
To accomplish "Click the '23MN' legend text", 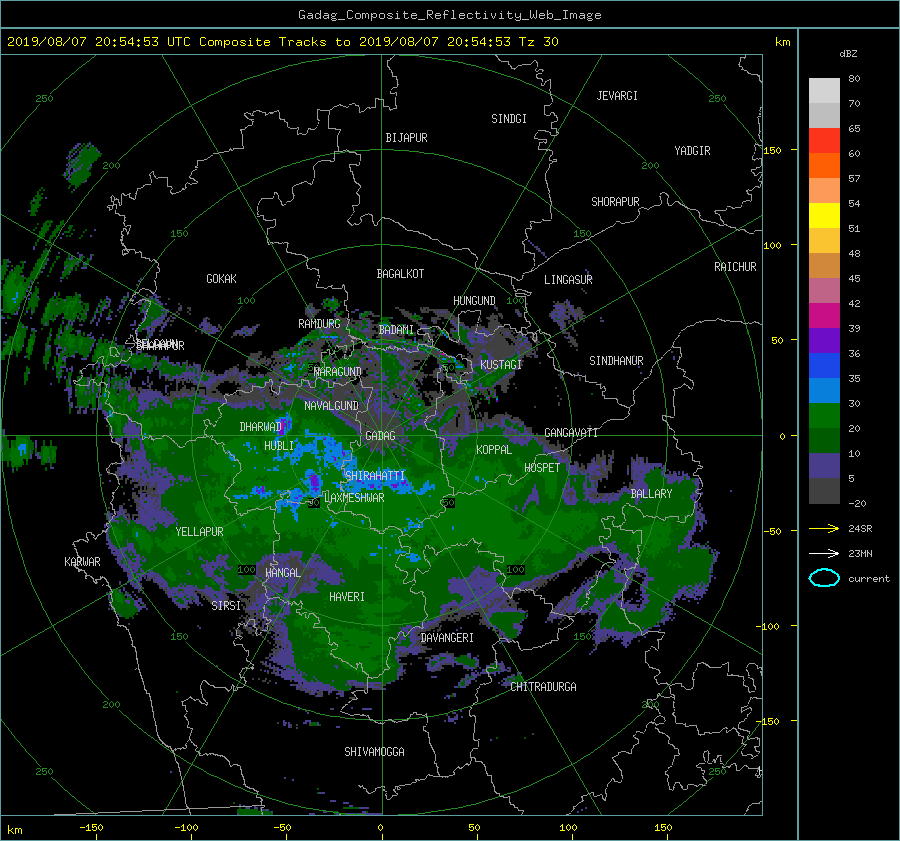I will (x=860, y=553).
